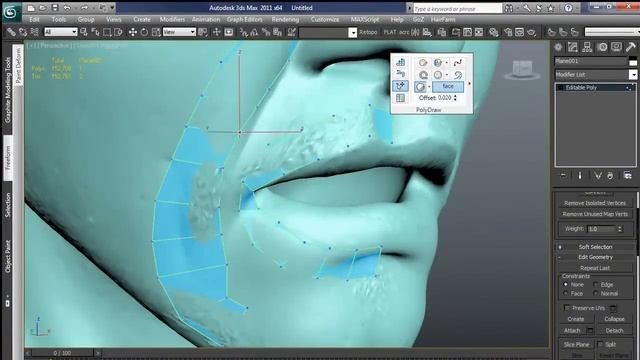Activate the Select and Move tool
This screenshot has width=640, height=360.
[x=133, y=32]
